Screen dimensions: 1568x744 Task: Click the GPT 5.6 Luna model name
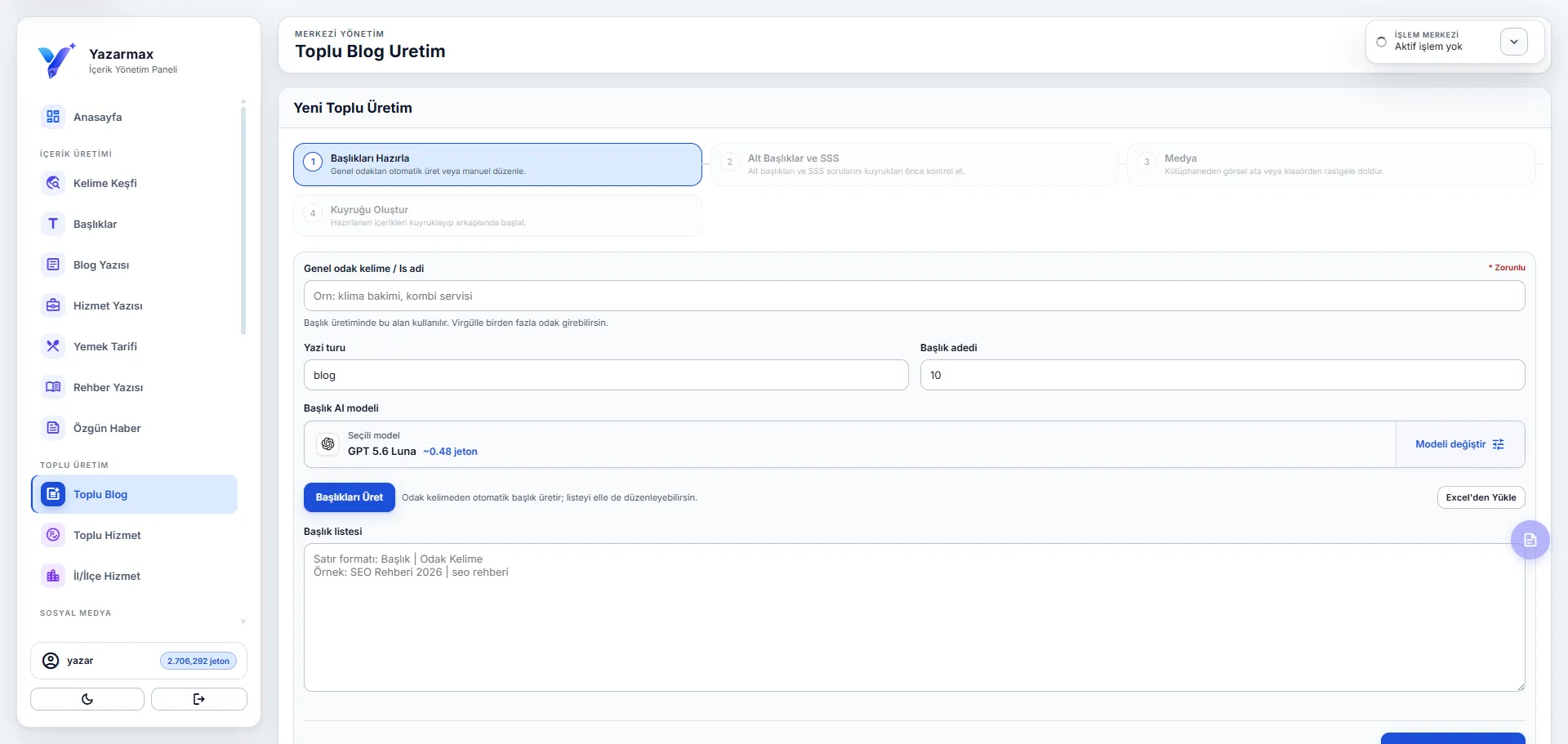point(381,452)
